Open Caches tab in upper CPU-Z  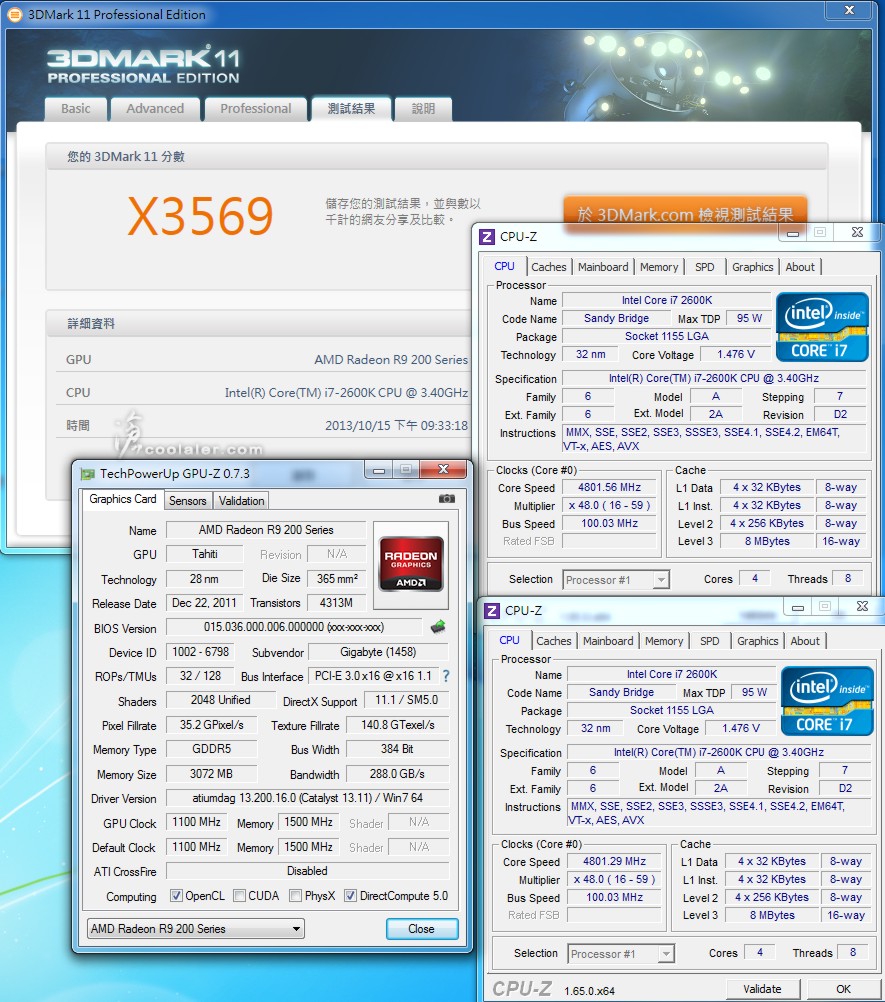[548, 267]
